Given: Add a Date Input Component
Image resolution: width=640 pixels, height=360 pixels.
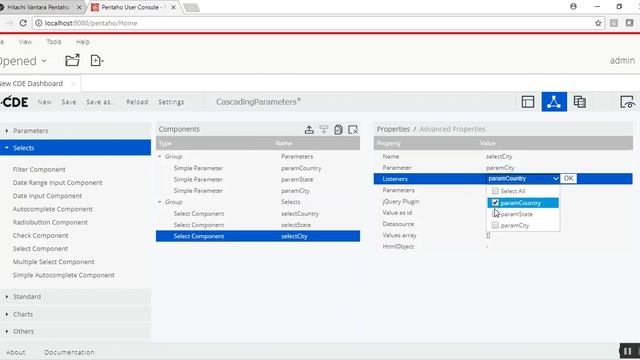Looking at the screenshot, I should pos(47,196).
